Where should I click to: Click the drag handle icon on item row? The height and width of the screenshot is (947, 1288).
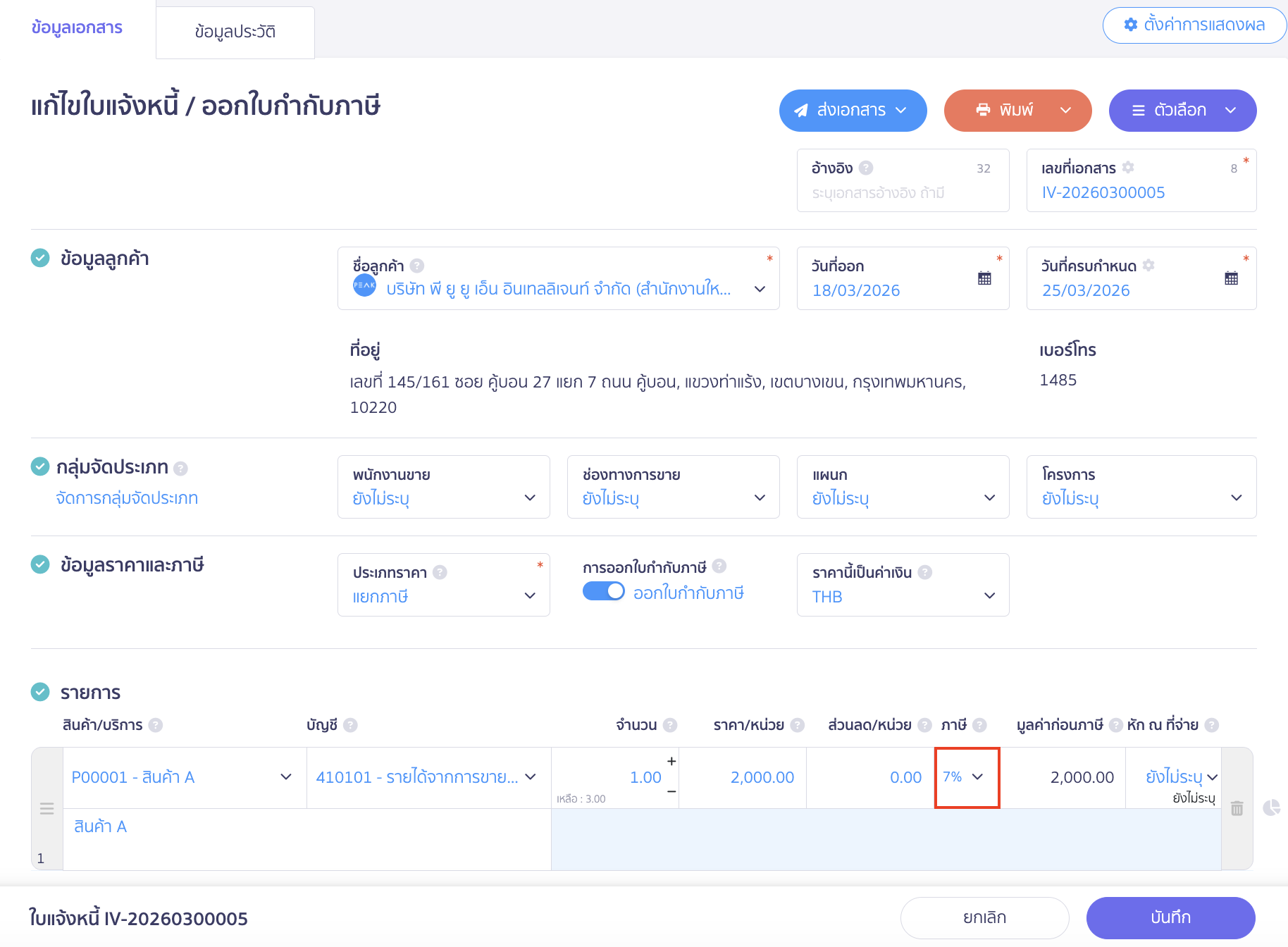(x=47, y=808)
